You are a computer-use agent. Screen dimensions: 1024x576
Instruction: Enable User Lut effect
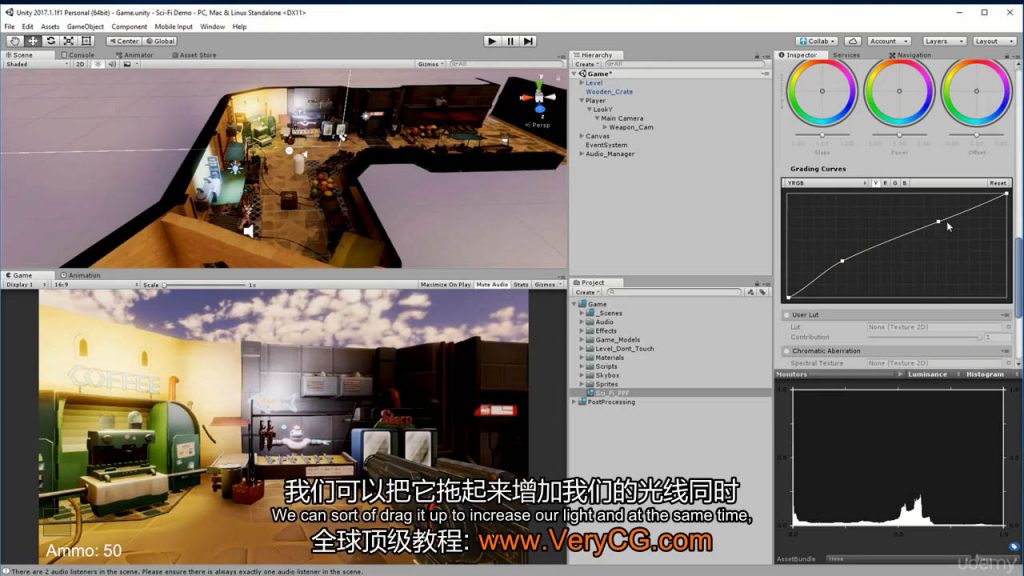pyautogui.click(x=786, y=315)
